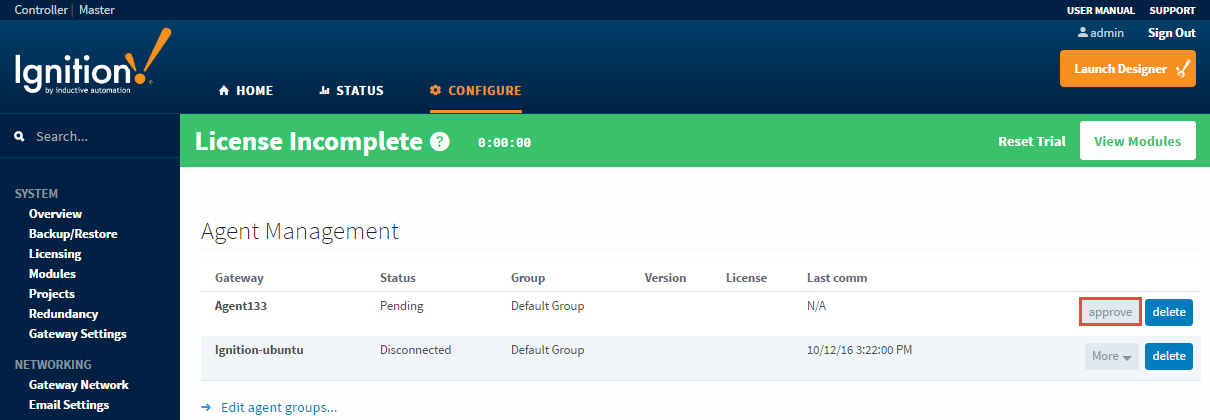Open the Configure tab

475,90
